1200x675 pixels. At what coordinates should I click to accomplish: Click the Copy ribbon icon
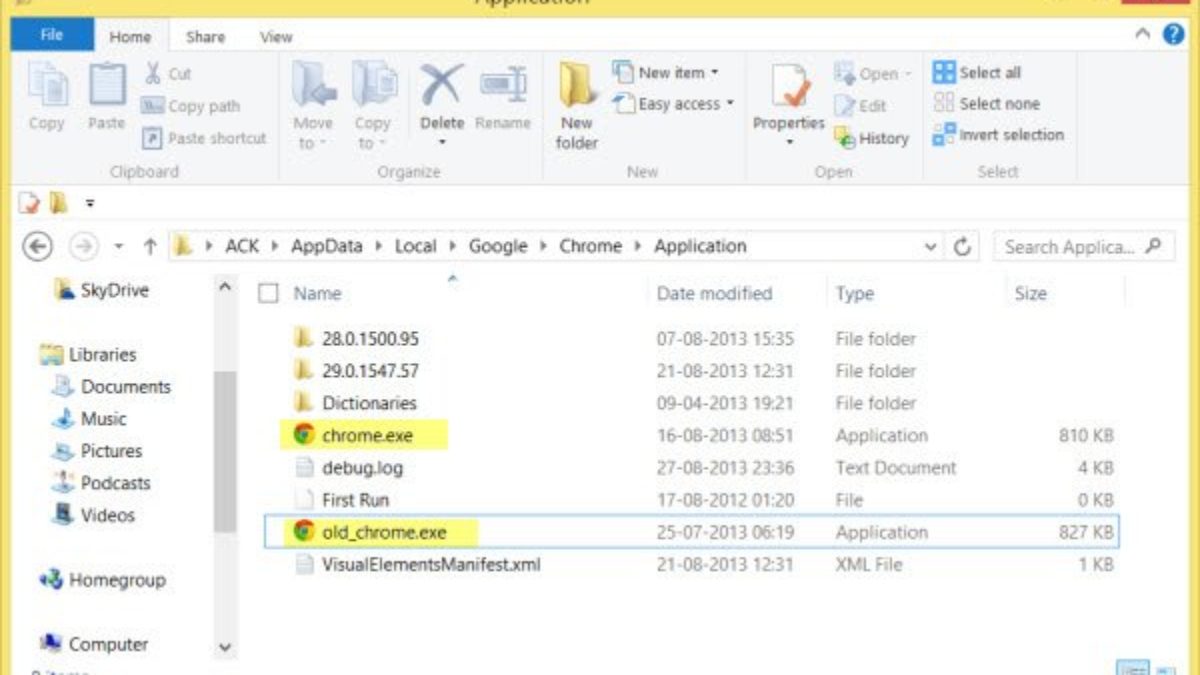(47, 84)
